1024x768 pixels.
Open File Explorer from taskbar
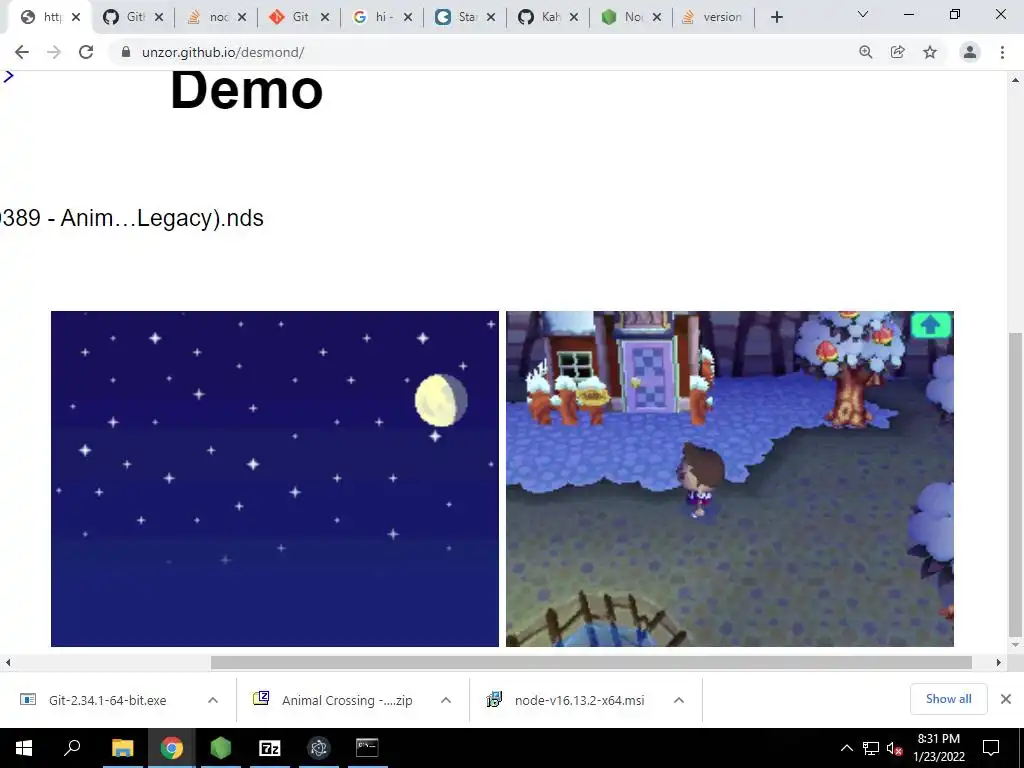[x=122, y=748]
